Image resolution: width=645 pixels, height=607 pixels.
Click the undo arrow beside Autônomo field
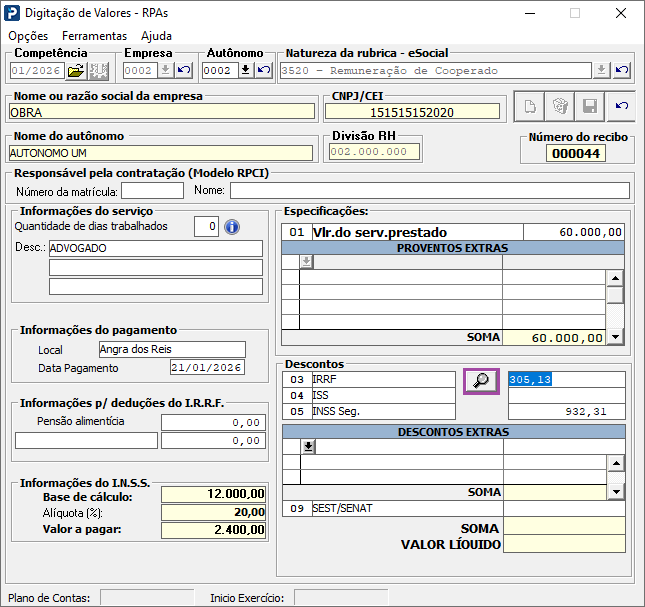point(264,70)
